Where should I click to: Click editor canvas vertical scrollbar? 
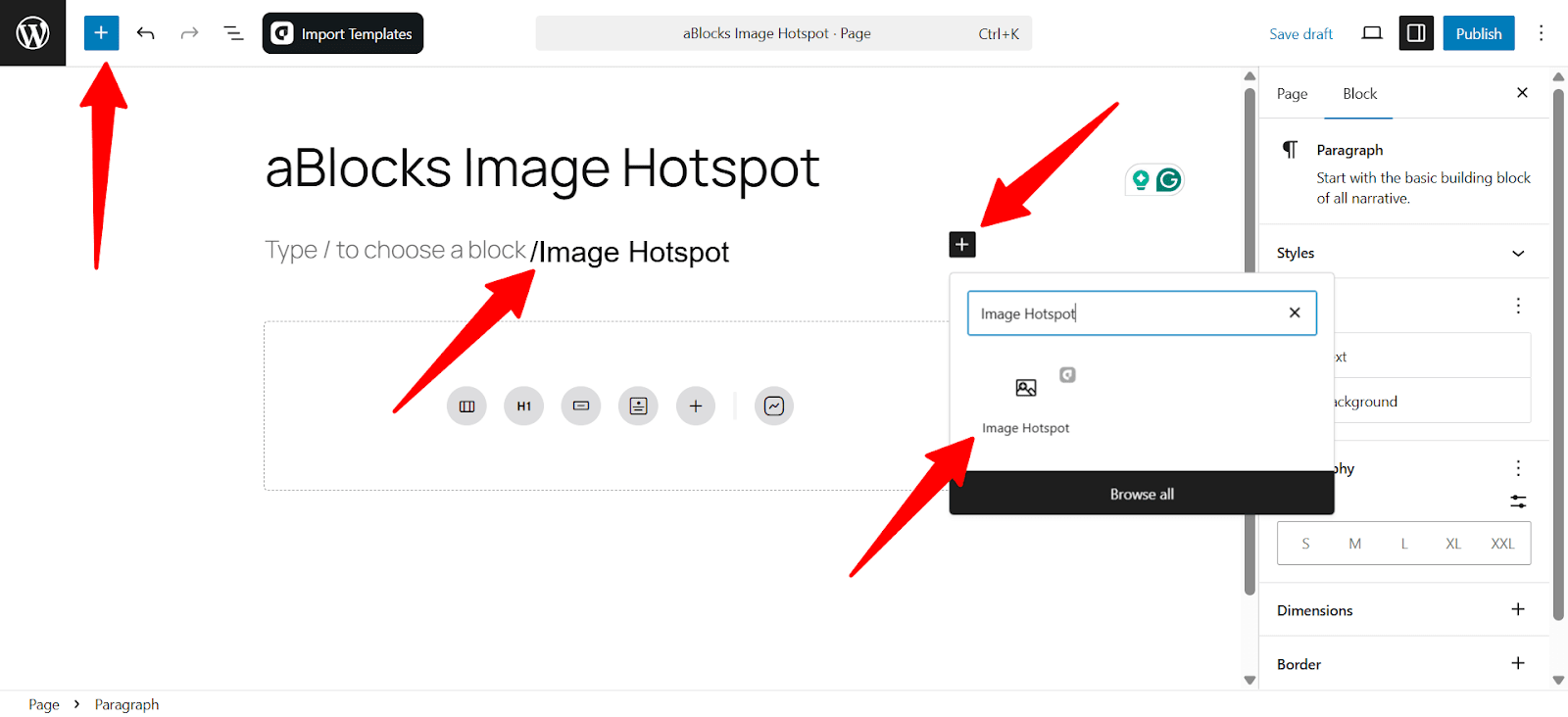click(1249, 341)
